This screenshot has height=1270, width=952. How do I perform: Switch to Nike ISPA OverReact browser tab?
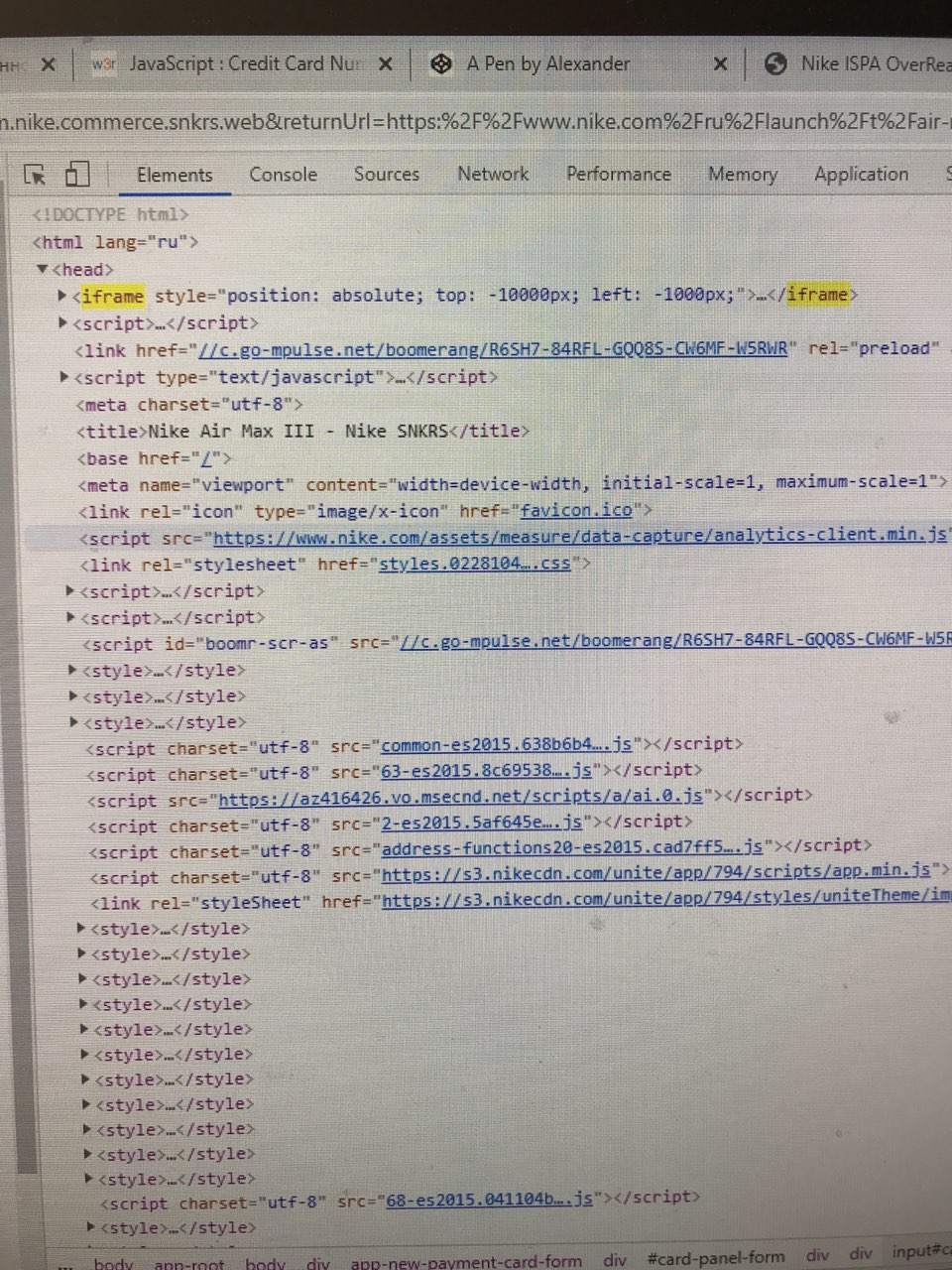pyautogui.click(x=876, y=64)
